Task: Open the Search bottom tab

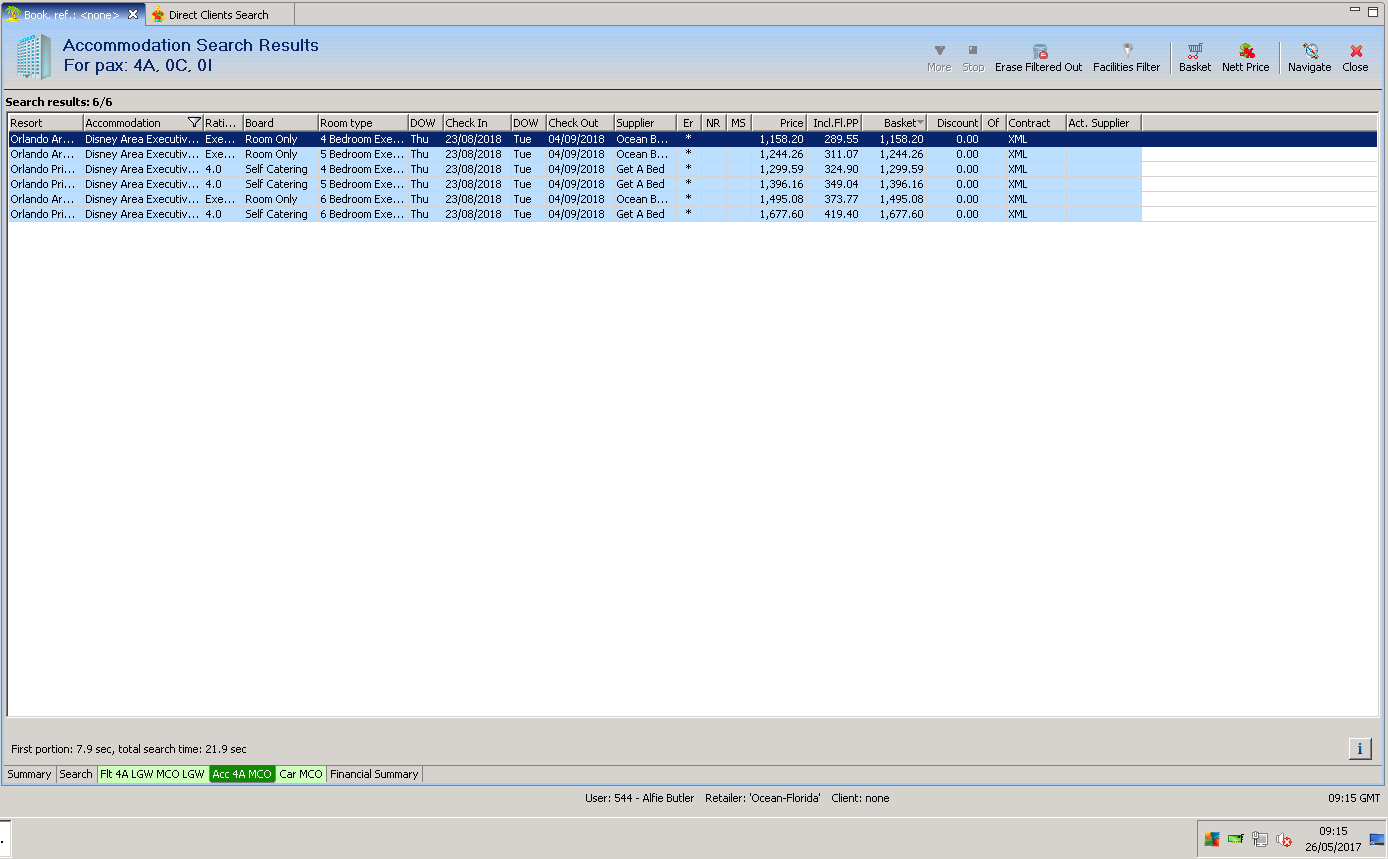Action: [x=76, y=774]
